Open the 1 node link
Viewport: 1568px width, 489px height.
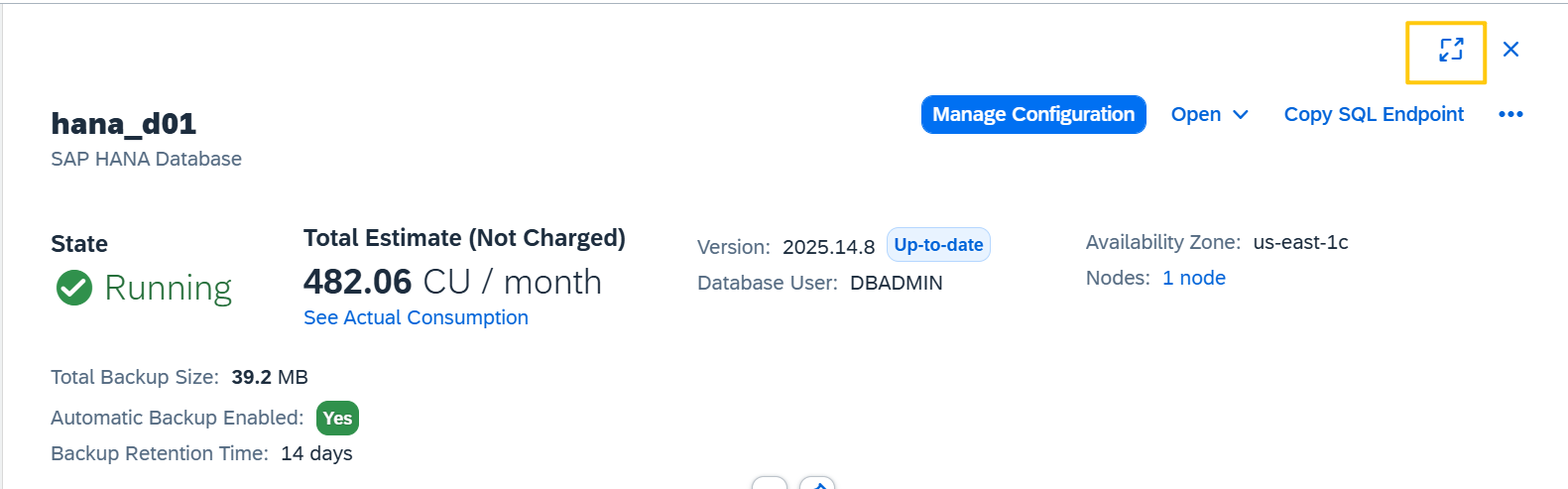[x=1194, y=278]
